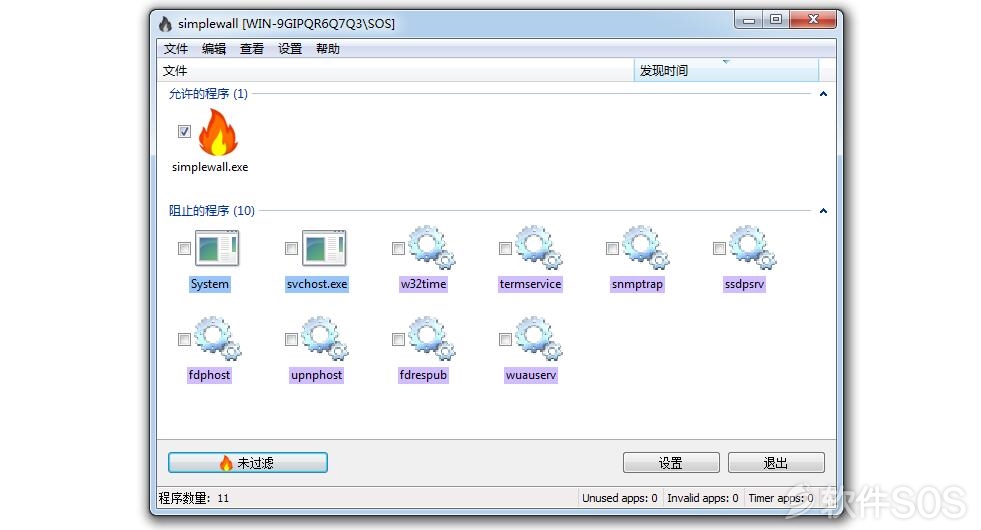Sort by the 文件 column header
The image size is (981, 530).
(x=395, y=71)
